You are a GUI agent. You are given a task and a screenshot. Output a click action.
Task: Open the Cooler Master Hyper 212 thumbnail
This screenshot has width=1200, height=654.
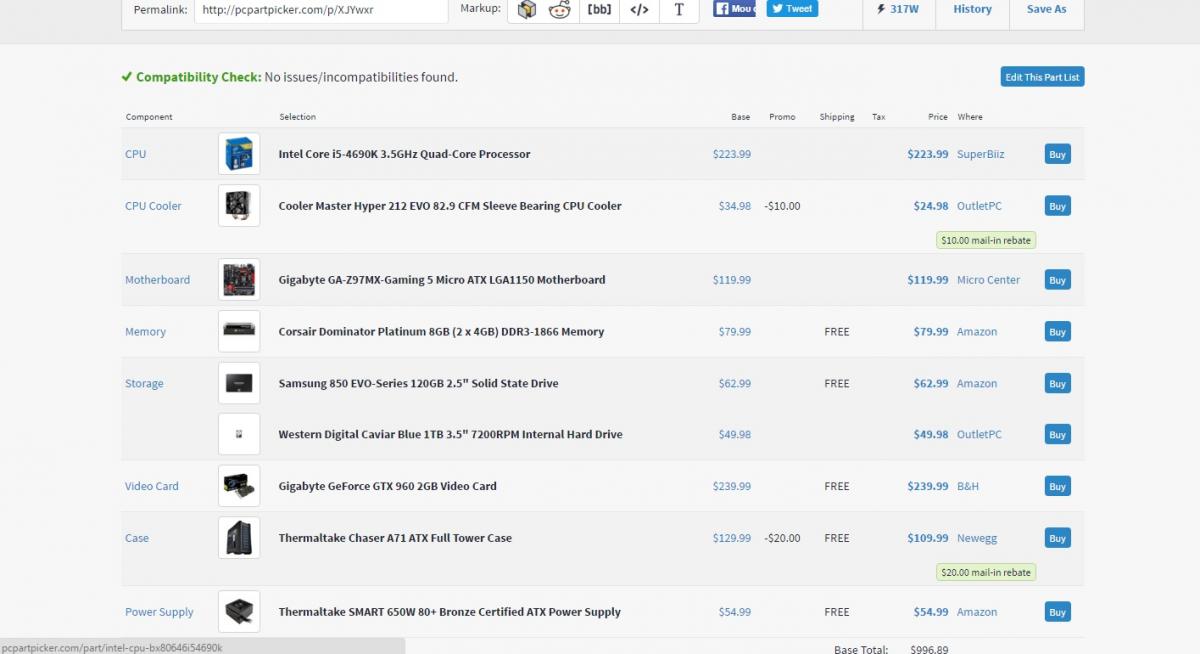(x=239, y=206)
